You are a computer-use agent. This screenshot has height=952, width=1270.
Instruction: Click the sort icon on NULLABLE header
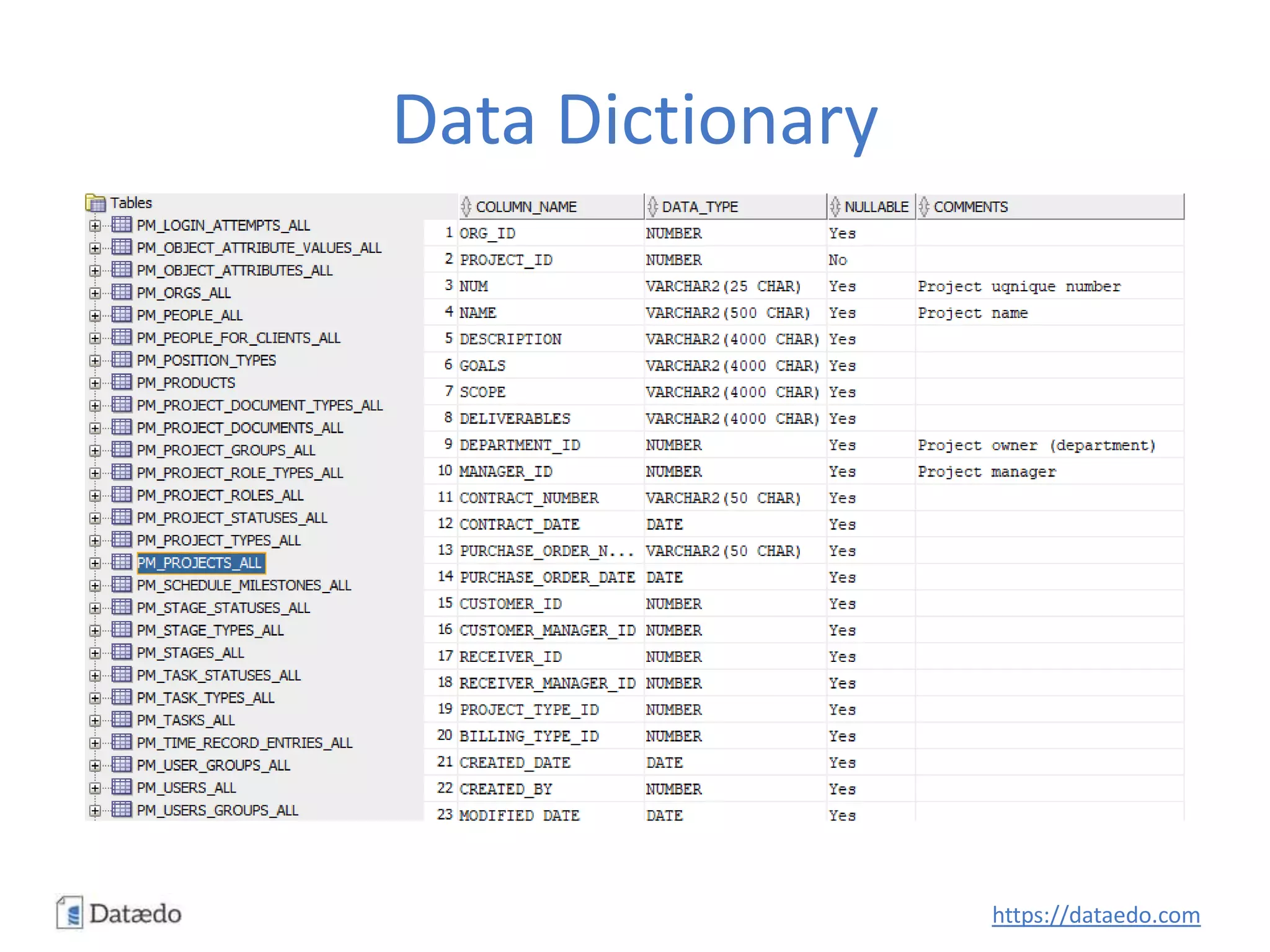pos(835,206)
